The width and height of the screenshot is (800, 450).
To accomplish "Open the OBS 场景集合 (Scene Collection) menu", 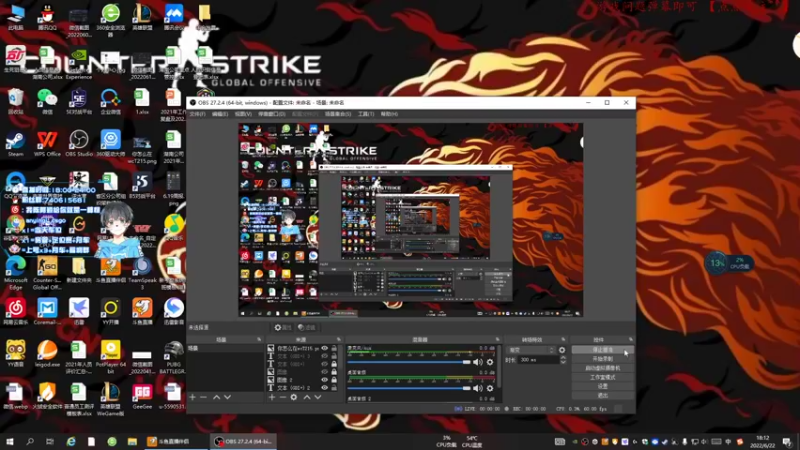I will (338, 114).
